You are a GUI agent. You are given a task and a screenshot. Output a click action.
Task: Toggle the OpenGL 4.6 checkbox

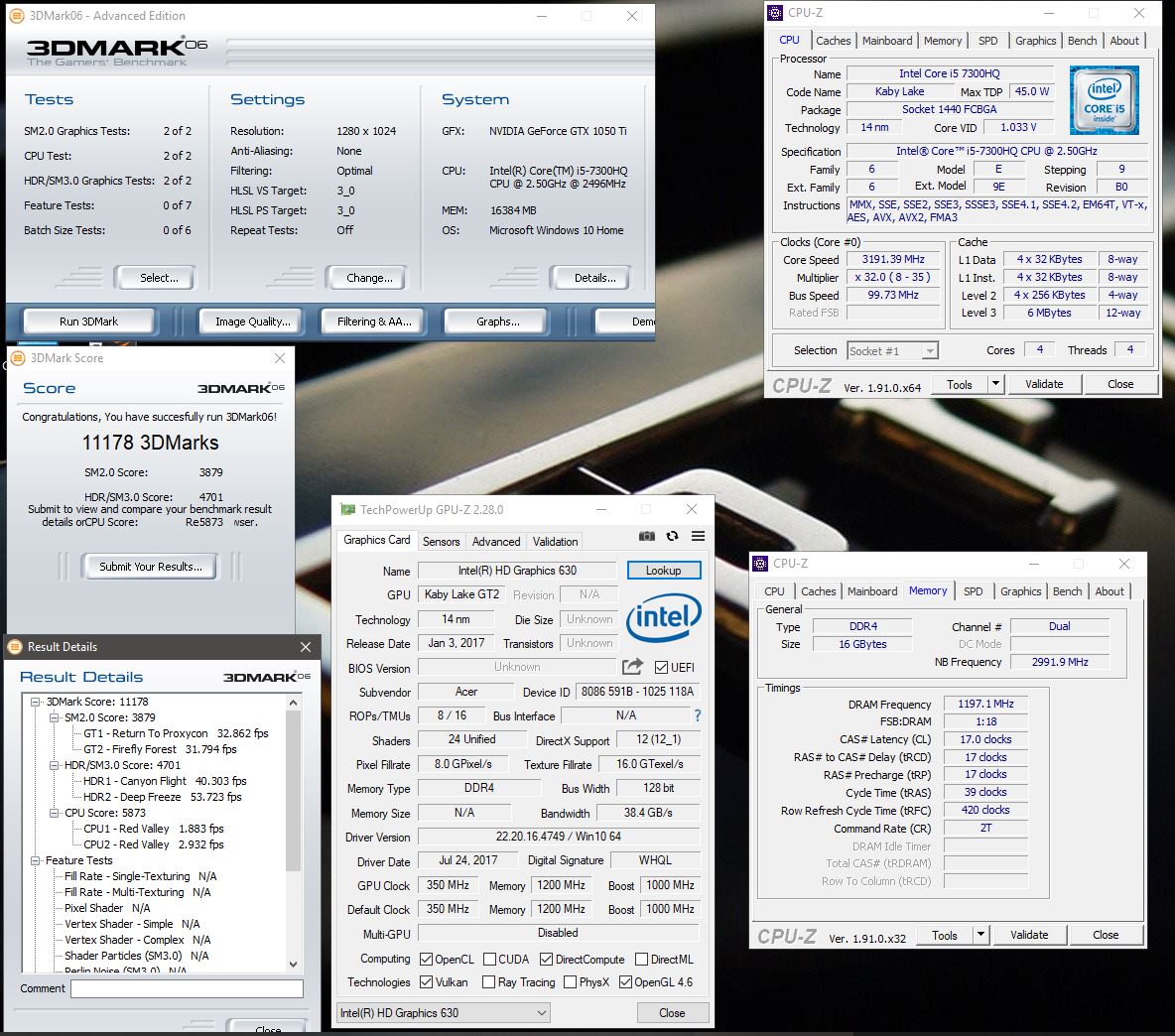(x=626, y=982)
